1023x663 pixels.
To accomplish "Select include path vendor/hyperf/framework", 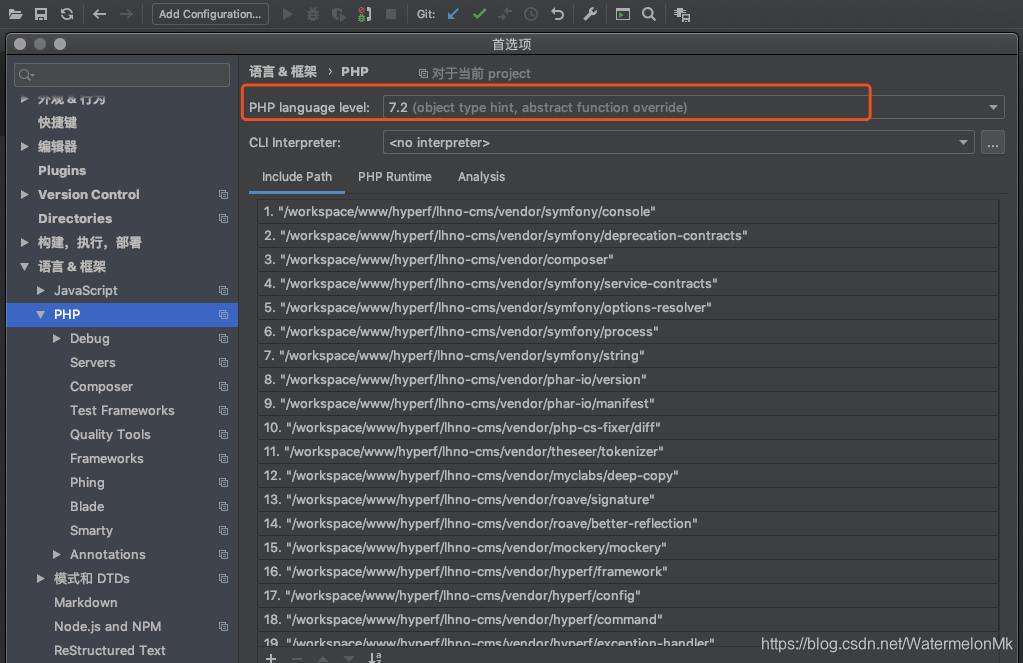I will pos(628,572).
